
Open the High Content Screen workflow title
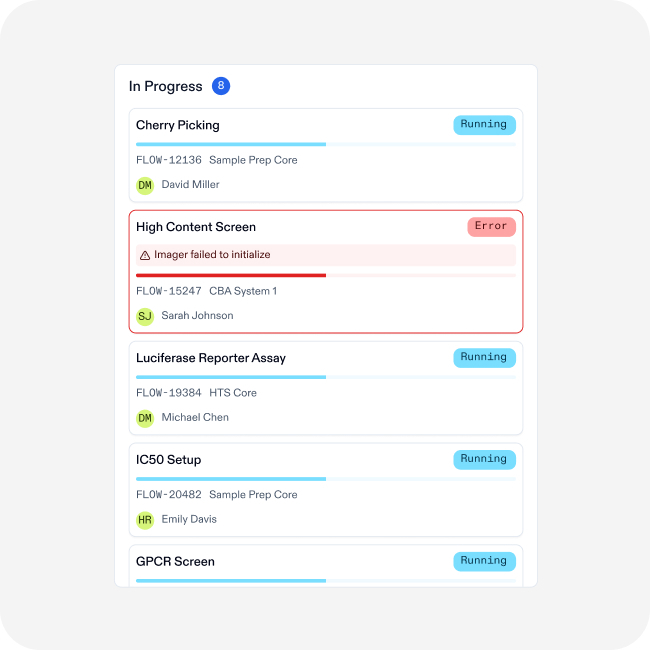tap(196, 227)
